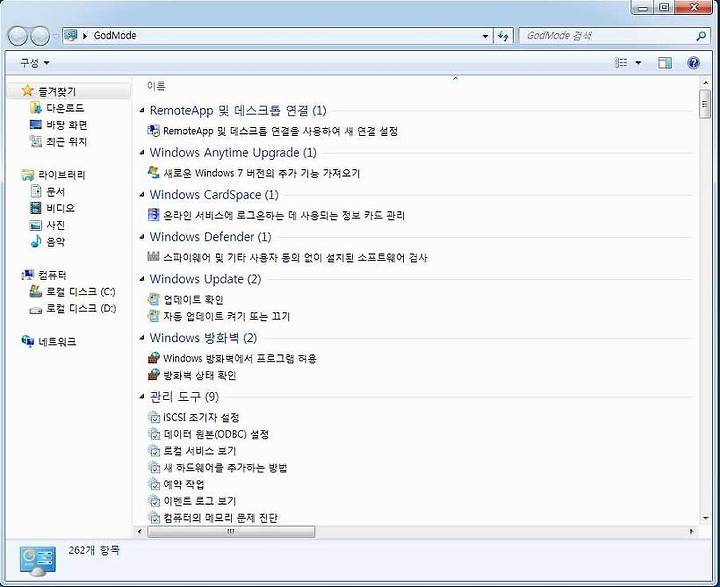
Task: Collapse the Windows Update group
Action: click(142, 279)
